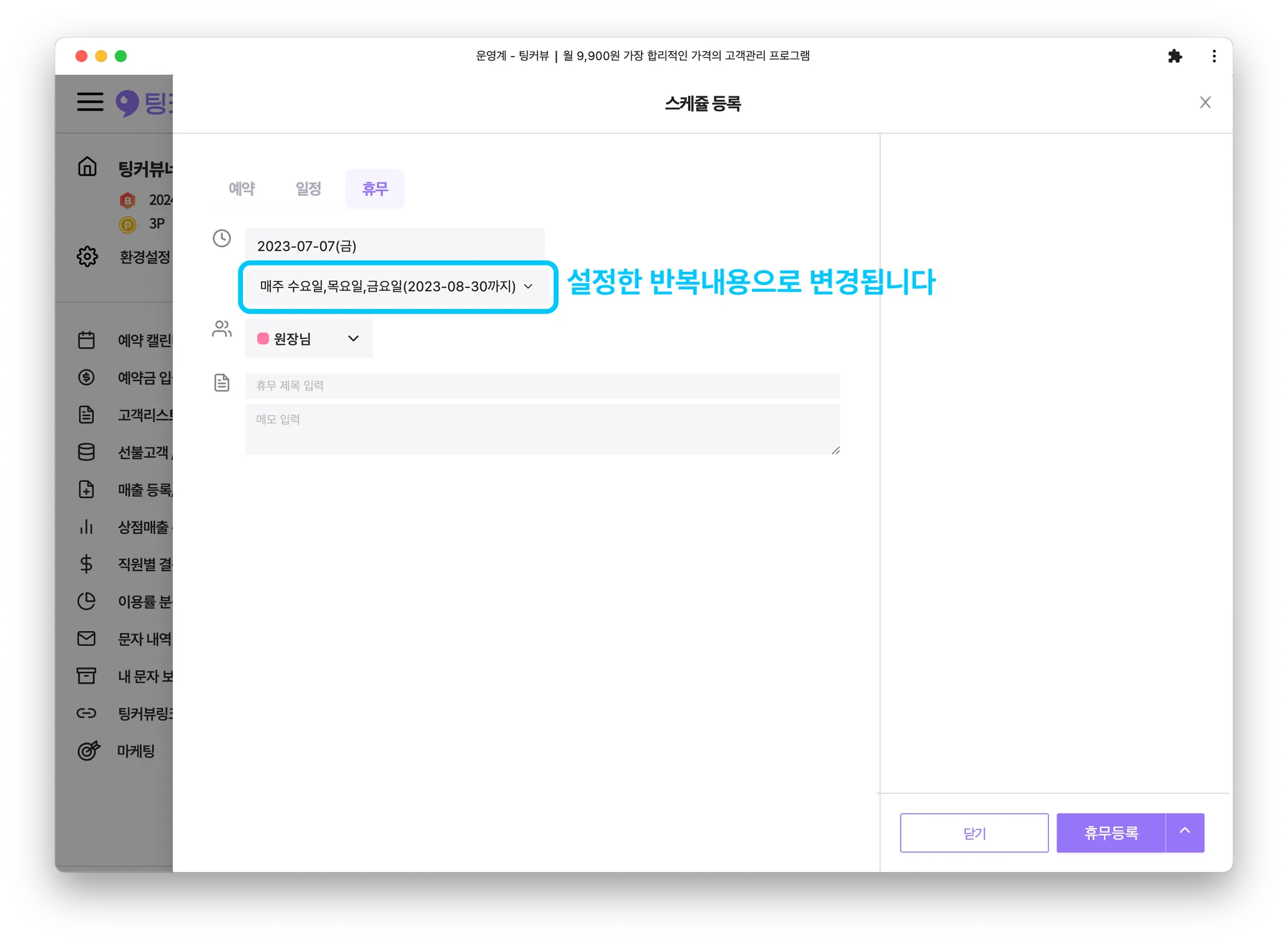
Task: Click the envelope icon for 문자 내역
Action: point(86,639)
